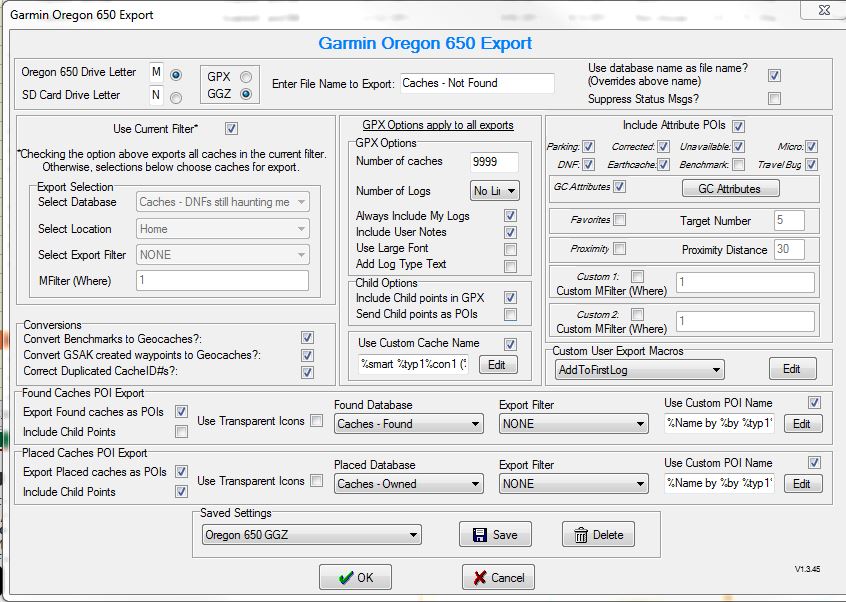Toggle Correct Duplicated CacheID#s checkbox
Image resolution: width=846 pixels, height=602 pixels.
pyautogui.click(x=307, y=372)
